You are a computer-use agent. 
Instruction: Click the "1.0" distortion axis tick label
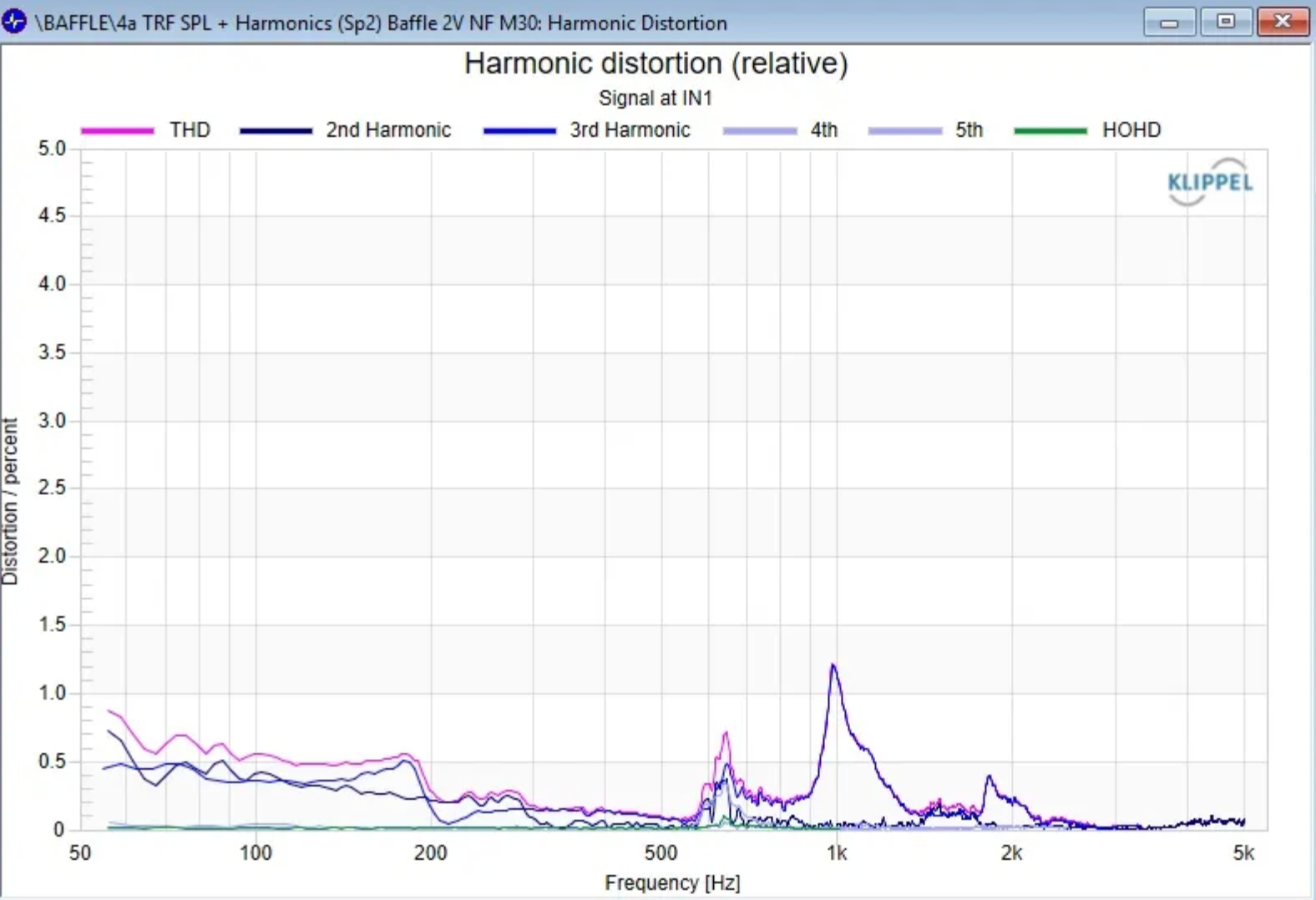[x=52, y=693]
